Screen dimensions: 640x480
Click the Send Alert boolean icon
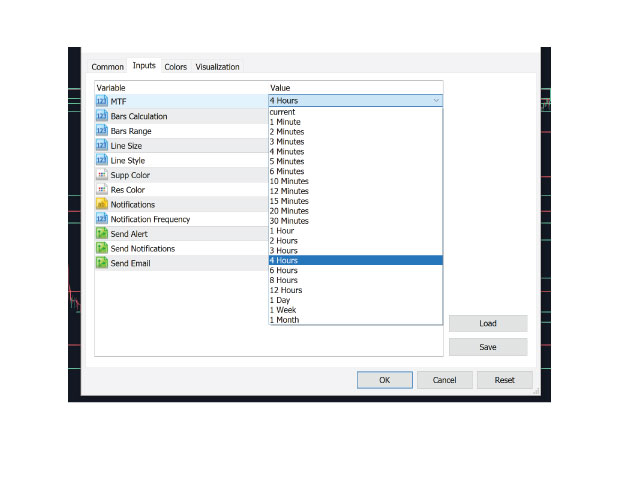[102, 233]
